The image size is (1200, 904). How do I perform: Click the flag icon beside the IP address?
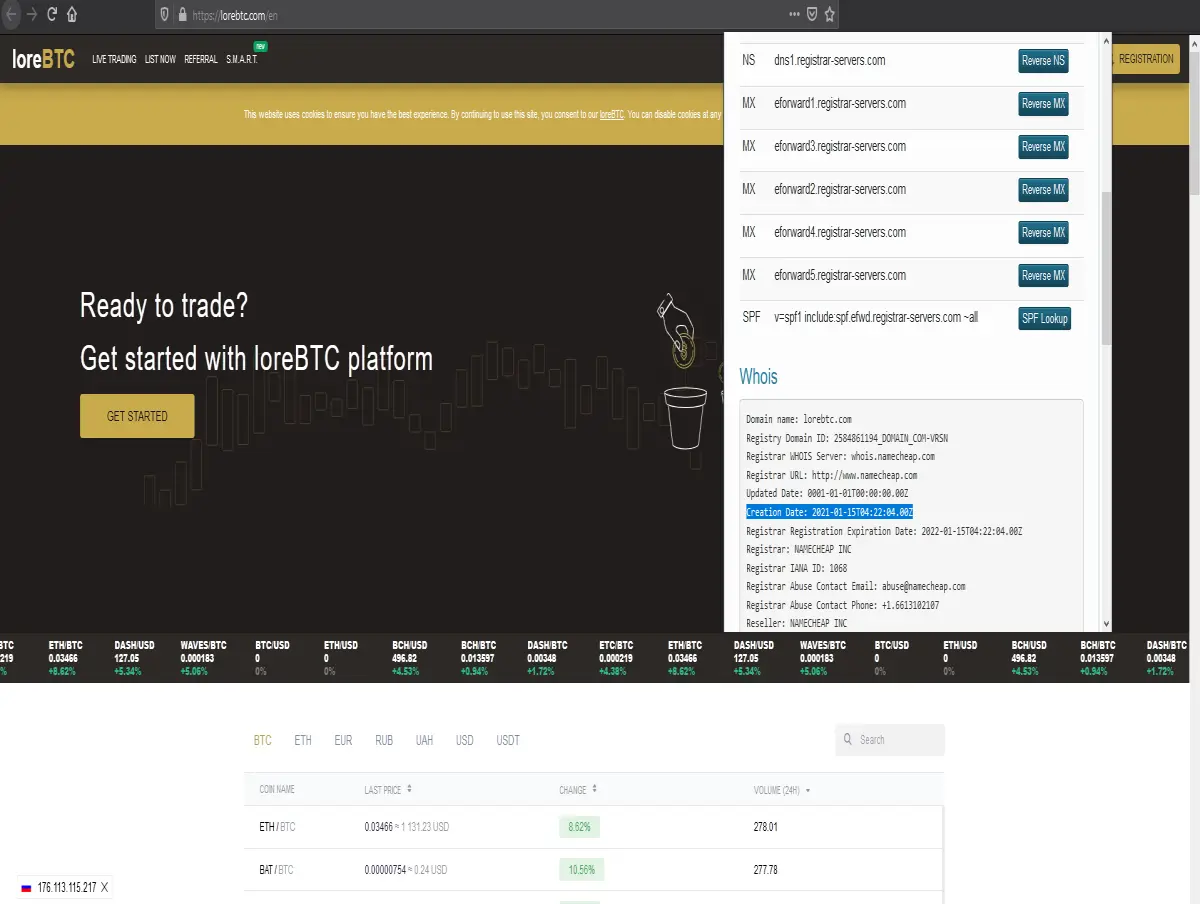[x=26, y=888]
